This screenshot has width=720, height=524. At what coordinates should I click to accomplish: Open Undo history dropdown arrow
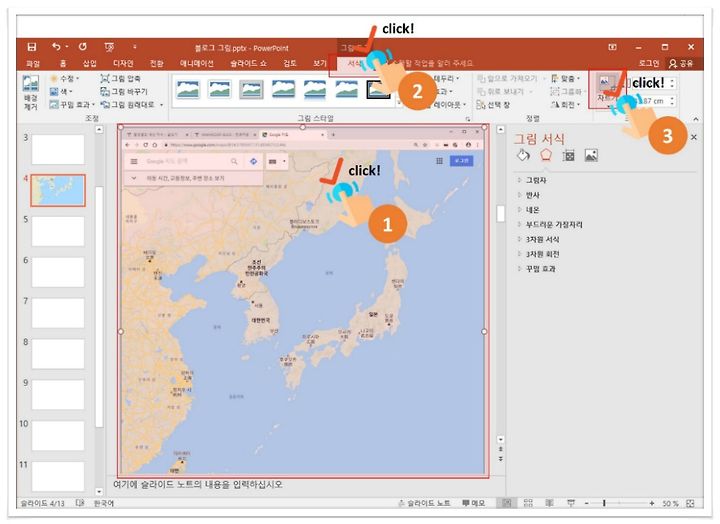click(67, 47)
